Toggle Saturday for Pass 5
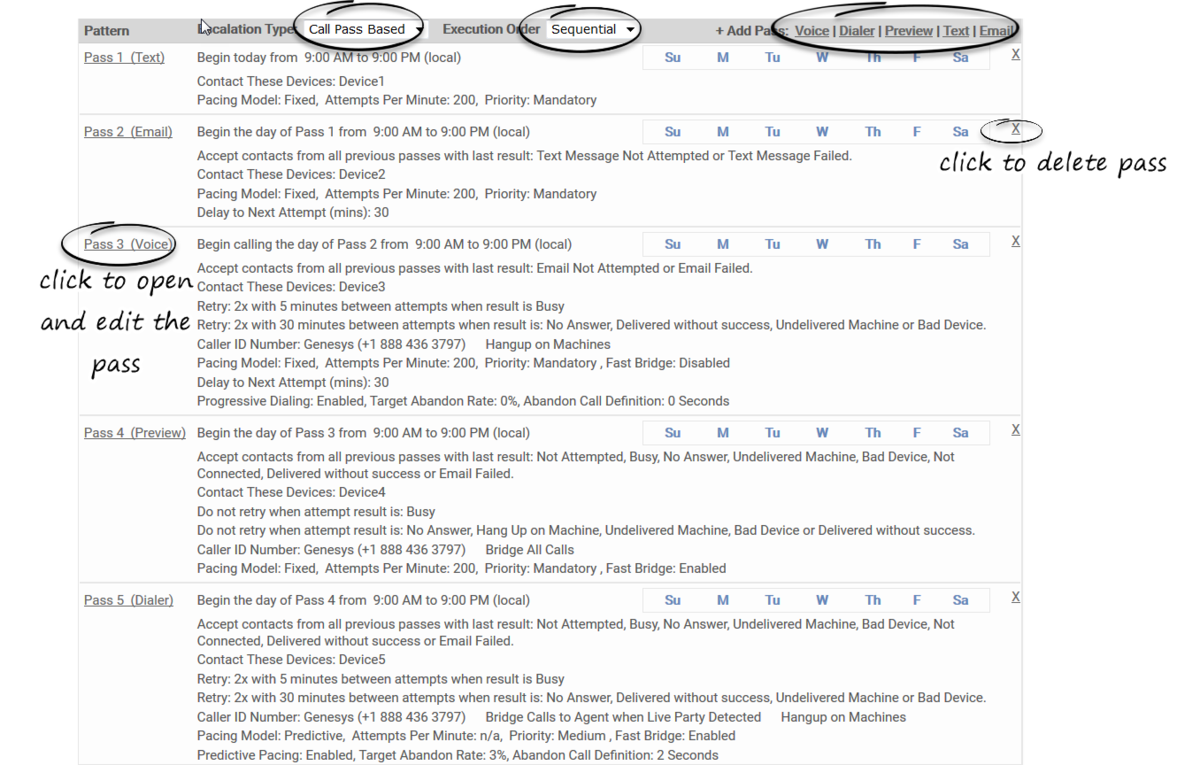The width and height of the screenshot is (1200, 765). point(961,601)
